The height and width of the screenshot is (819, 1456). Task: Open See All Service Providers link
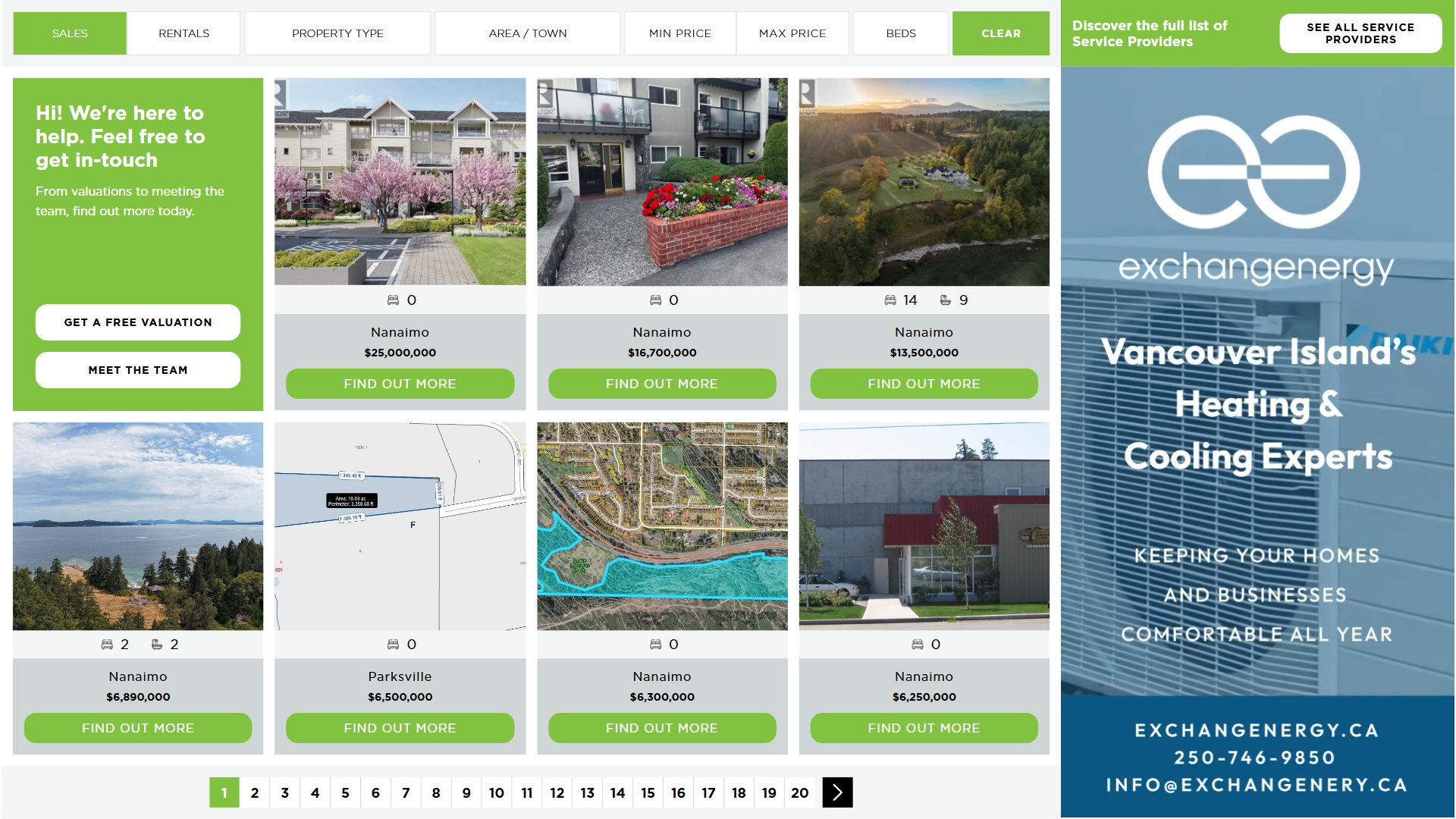click(1360, 33)
